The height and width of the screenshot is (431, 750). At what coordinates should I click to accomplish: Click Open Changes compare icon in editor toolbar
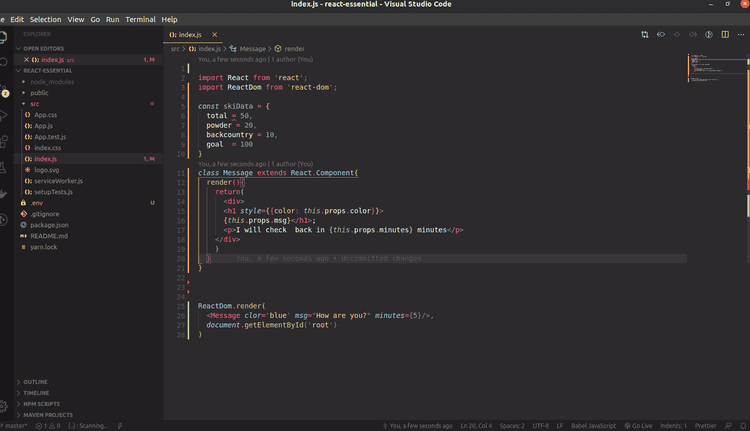[x=645, y=34]
